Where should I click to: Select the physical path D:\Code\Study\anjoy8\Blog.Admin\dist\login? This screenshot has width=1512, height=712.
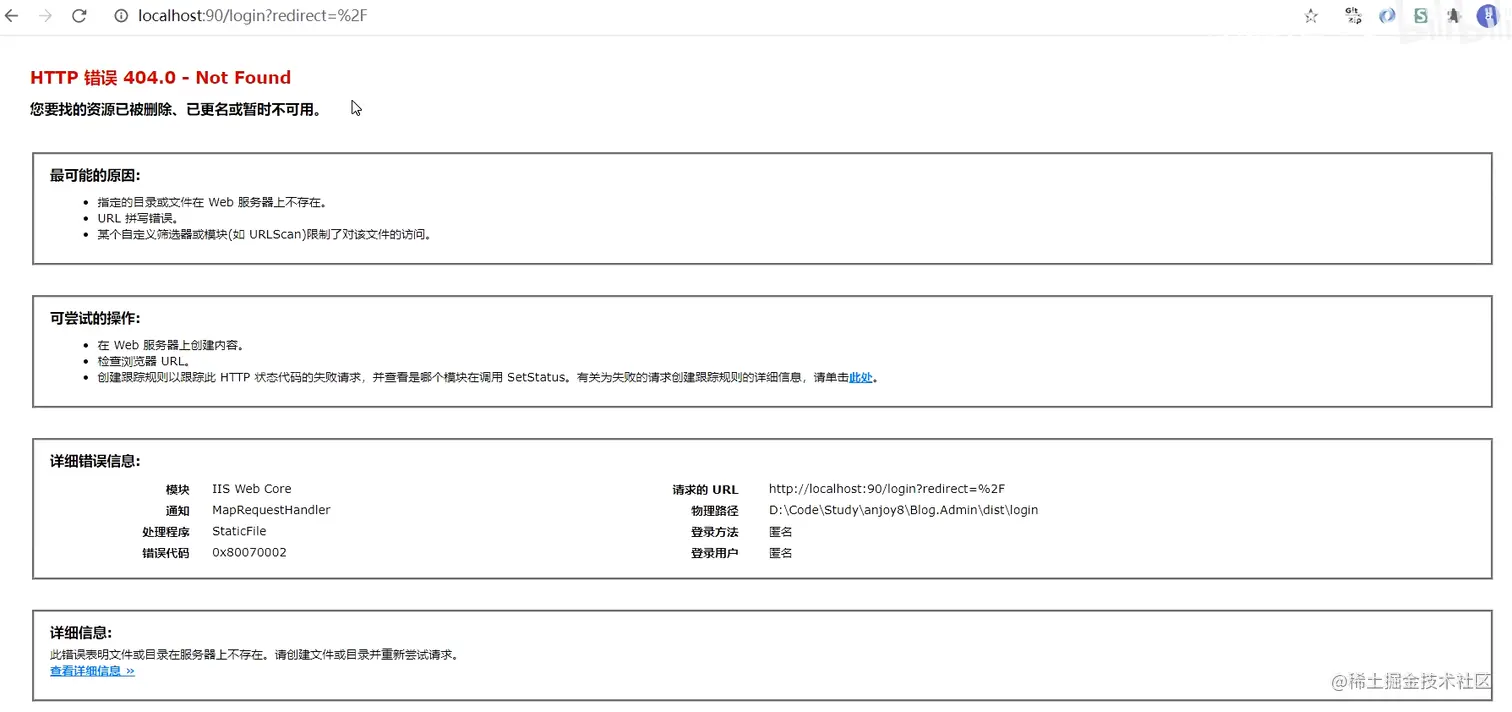(x=904, y=510)
